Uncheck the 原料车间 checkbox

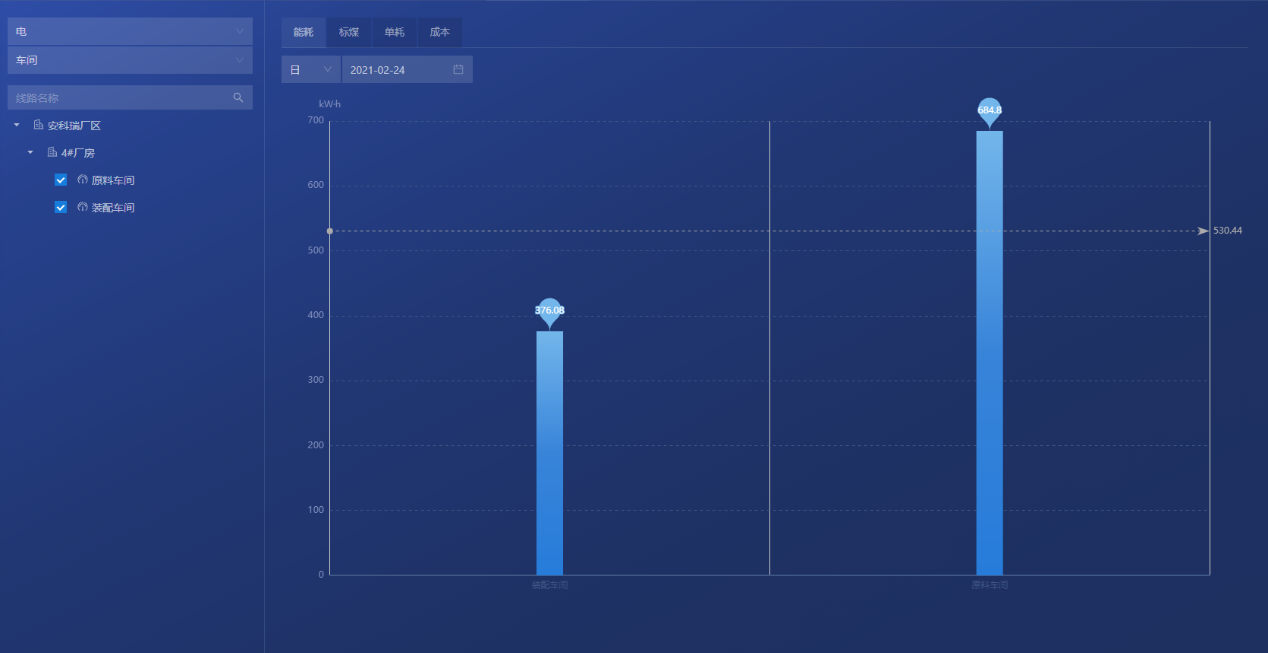pos(61,180)
